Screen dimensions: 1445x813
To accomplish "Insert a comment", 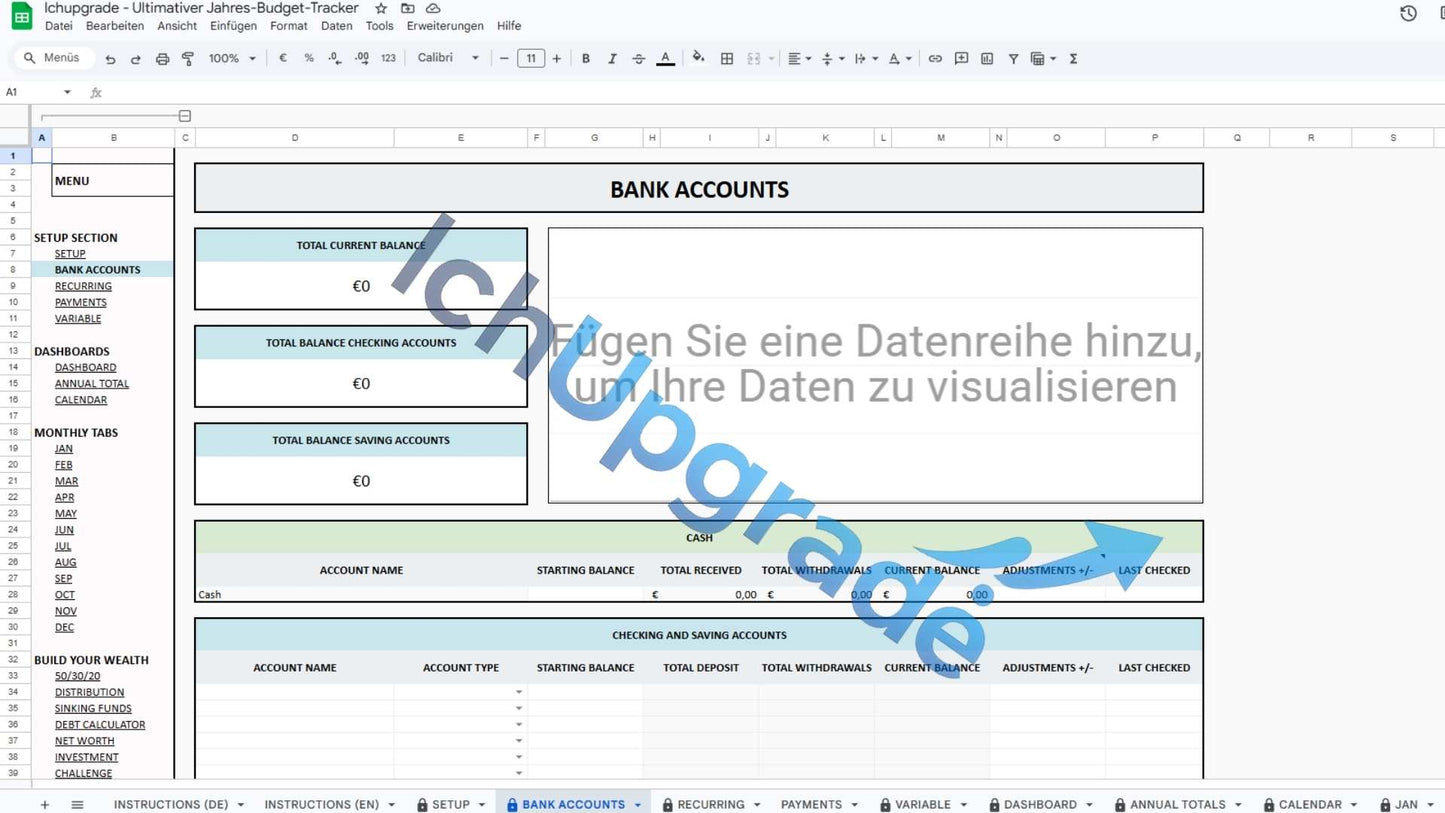I will [x=961, y=58].
